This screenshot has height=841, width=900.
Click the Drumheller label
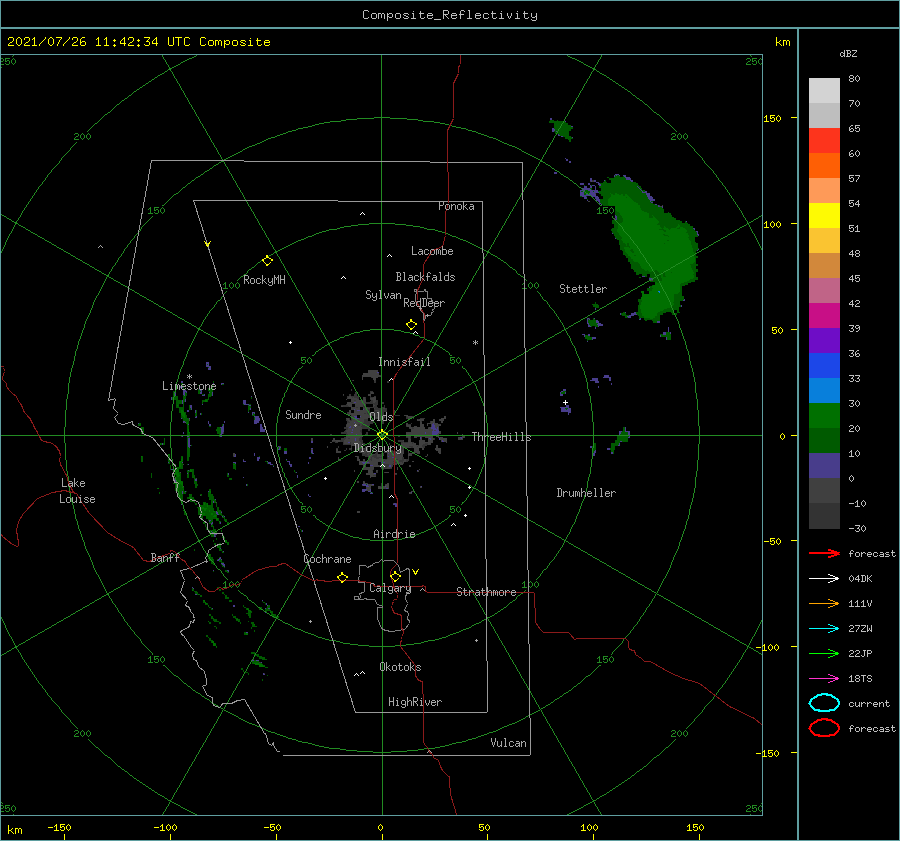click(x=586, y=493)
